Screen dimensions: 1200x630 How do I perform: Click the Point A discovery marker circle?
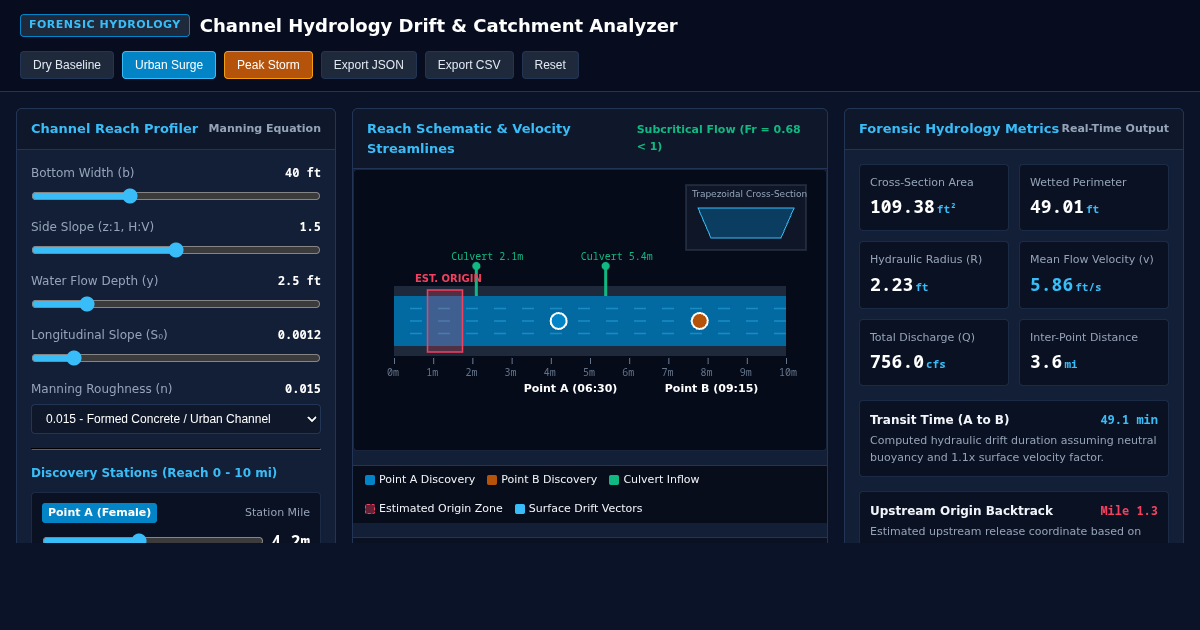pyautogui.click(x=559, y=321)
